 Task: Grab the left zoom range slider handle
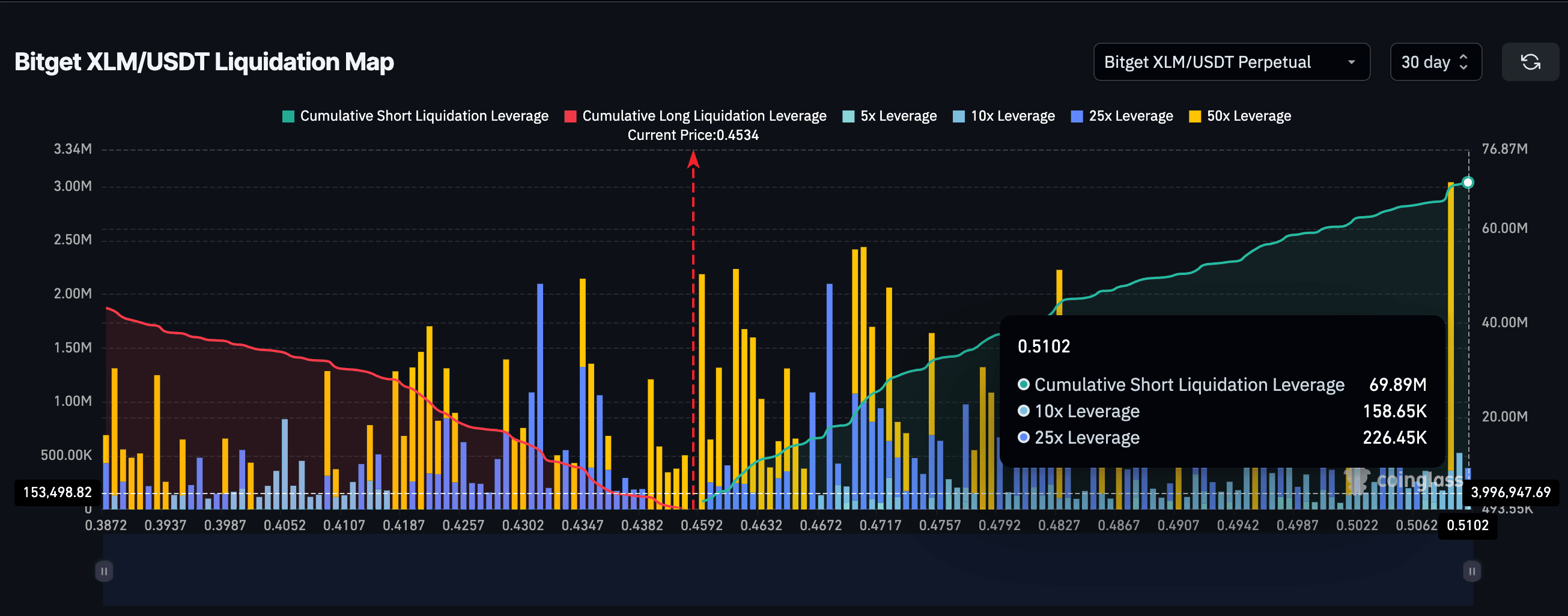(104, 571)
